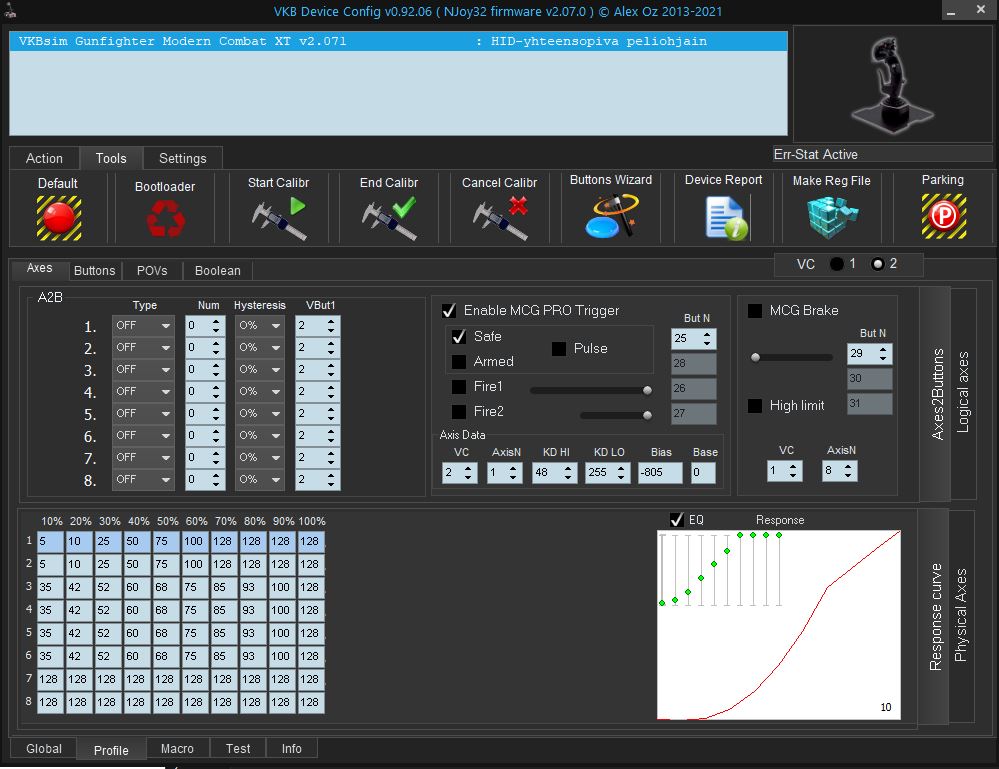Open Type dropdown for A2B row 8
999x769 pixels.
click(x=143, y=480)
